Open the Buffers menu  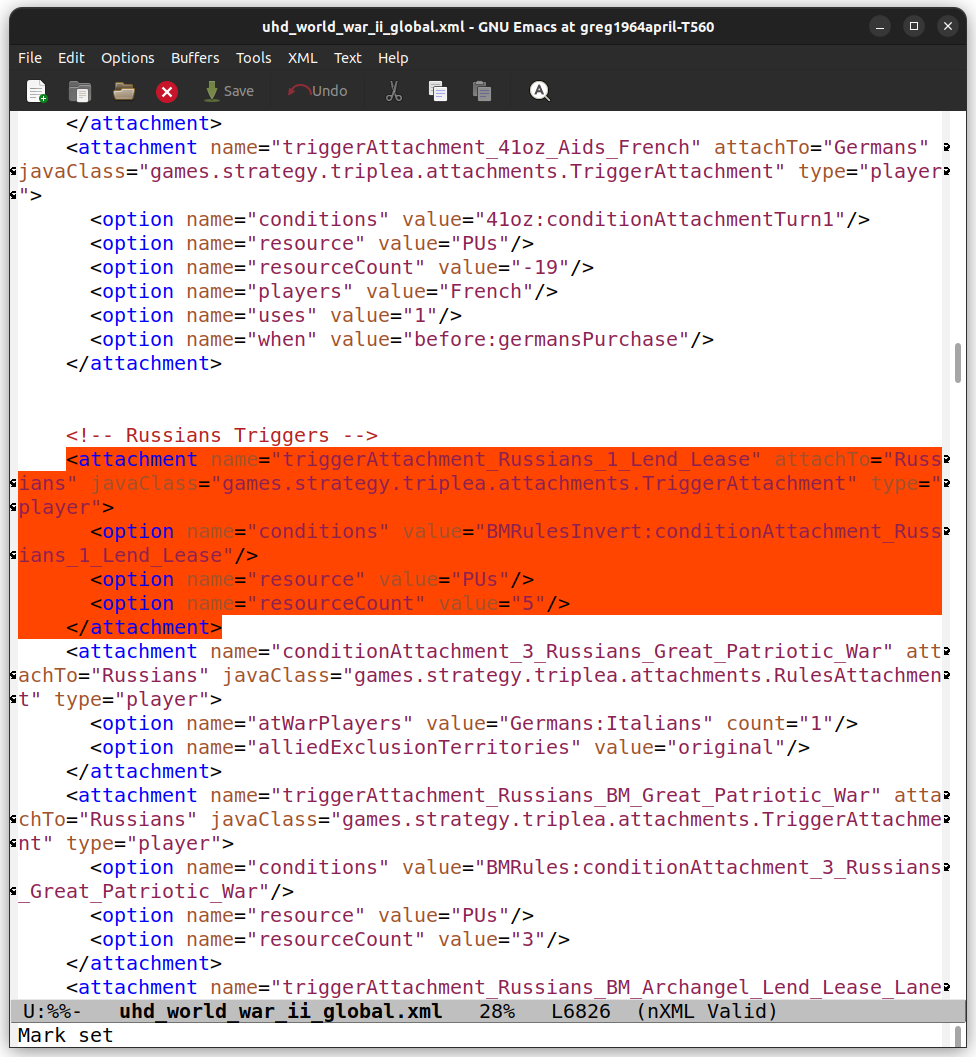click(195, 58)
